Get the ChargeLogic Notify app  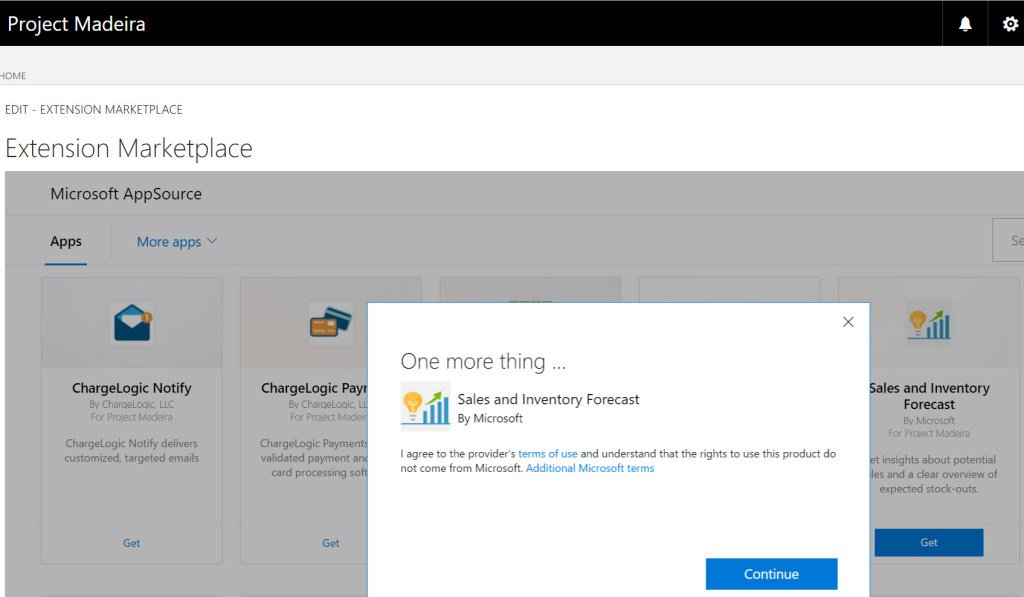pos(131,543)
